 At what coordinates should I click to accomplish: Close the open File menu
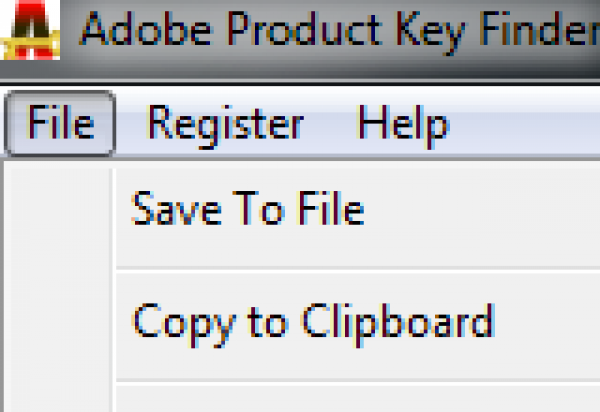click(60, 125)
